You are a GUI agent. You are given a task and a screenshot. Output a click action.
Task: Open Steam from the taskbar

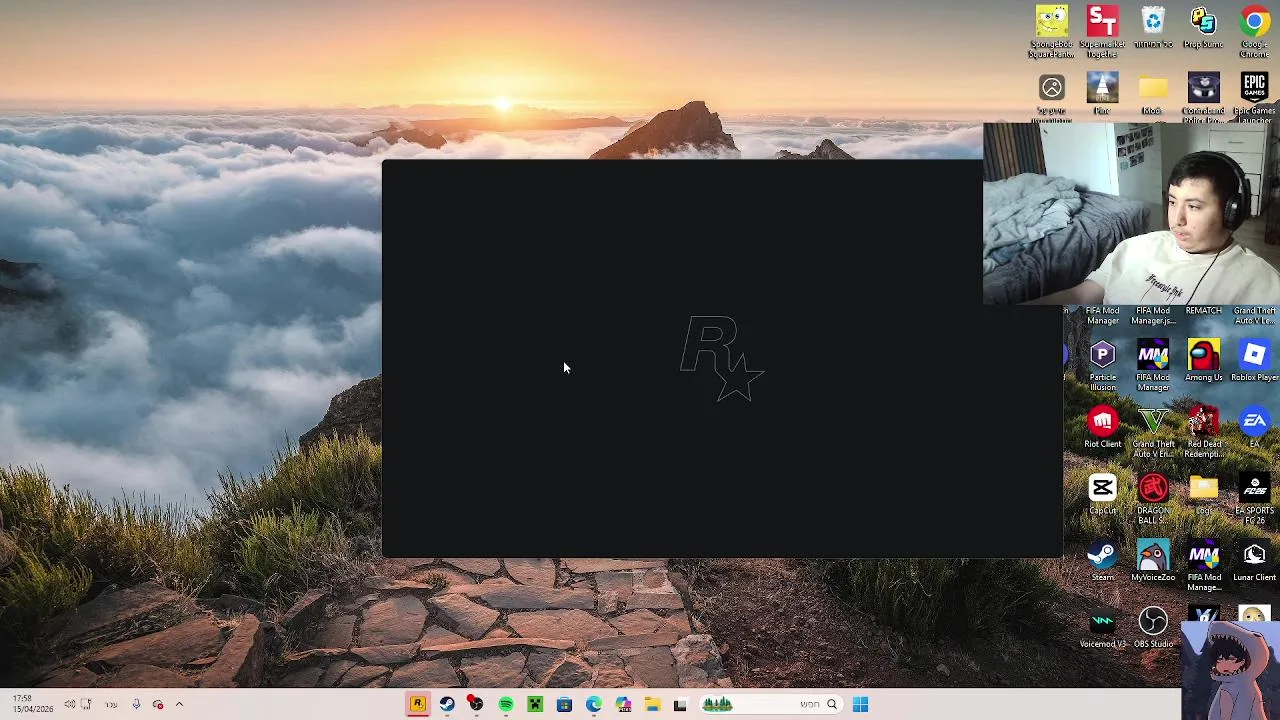[x=447, y=704]
